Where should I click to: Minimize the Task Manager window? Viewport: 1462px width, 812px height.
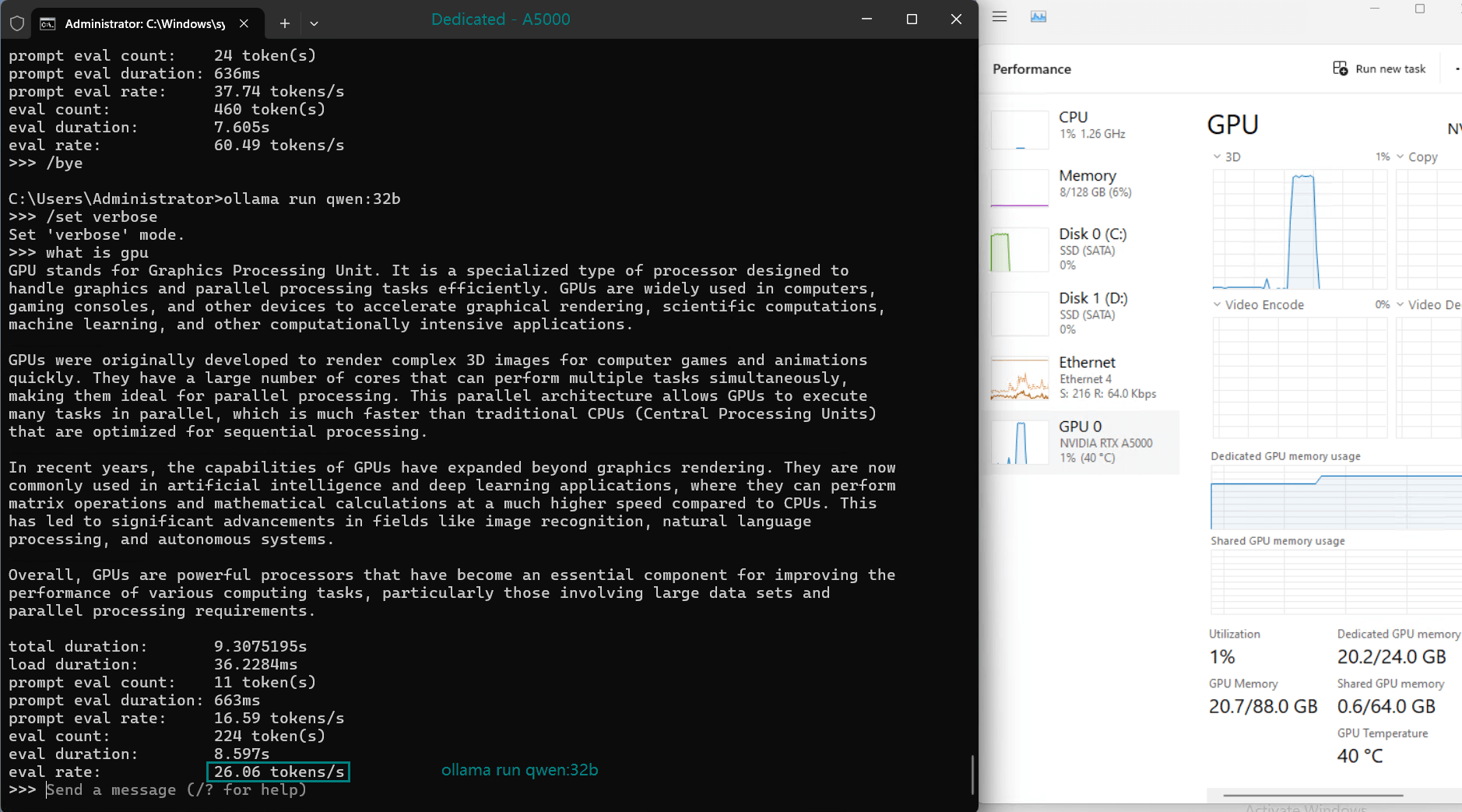(1375, 9)
